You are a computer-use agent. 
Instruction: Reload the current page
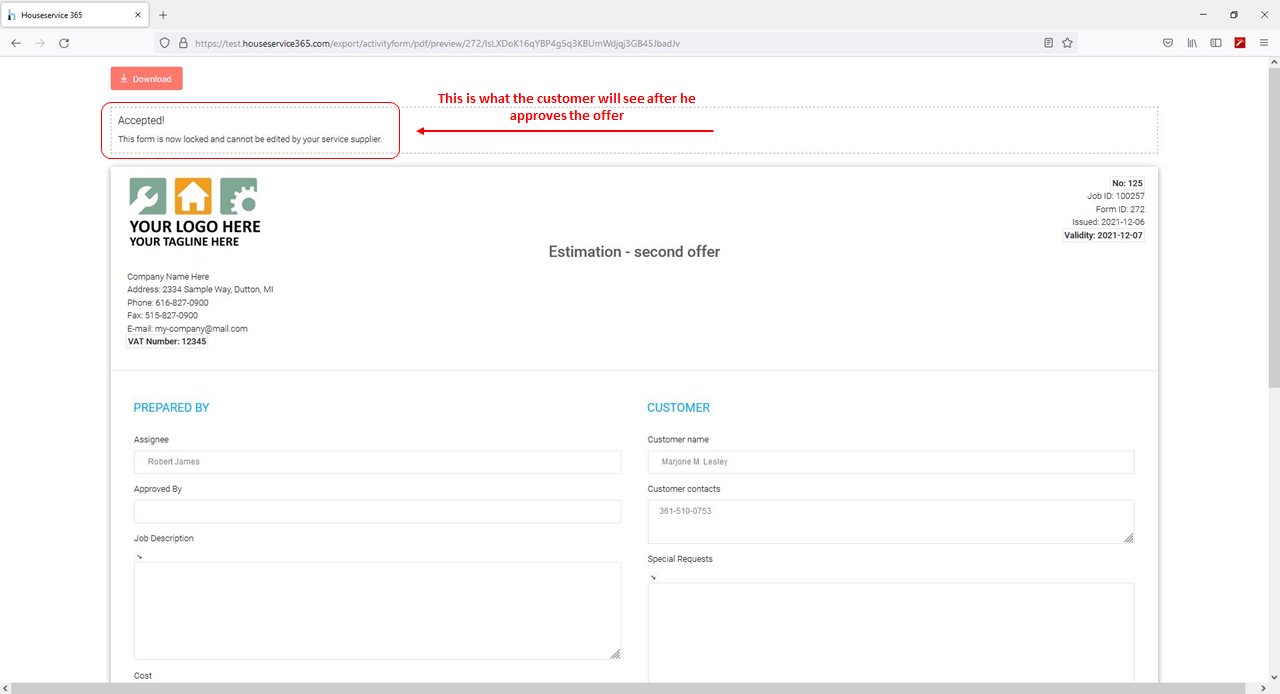[x=64, y=43]
